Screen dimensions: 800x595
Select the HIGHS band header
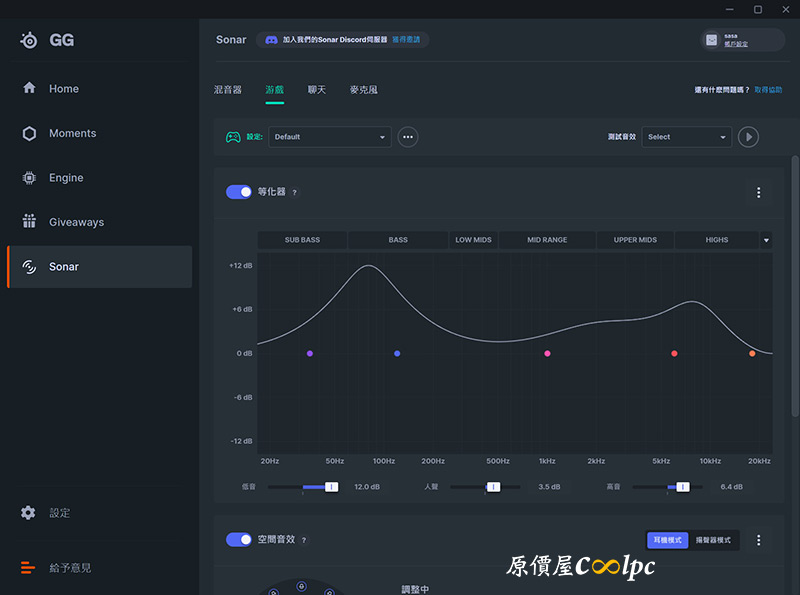pyautogui.click(x=716, y=240)
